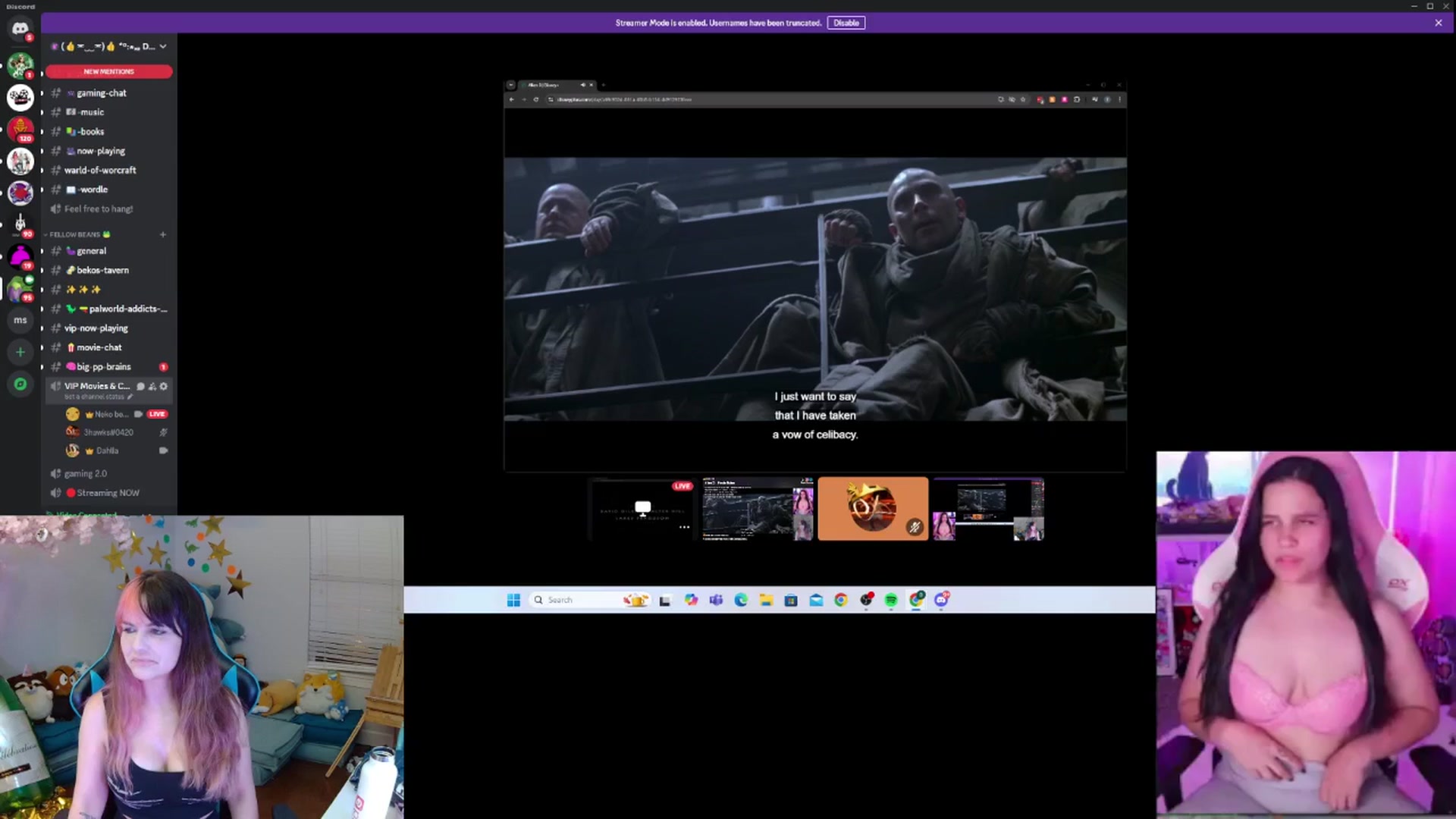Open the server with the 120 badge
Screen dimensions: 1456x819
[20, 130]
